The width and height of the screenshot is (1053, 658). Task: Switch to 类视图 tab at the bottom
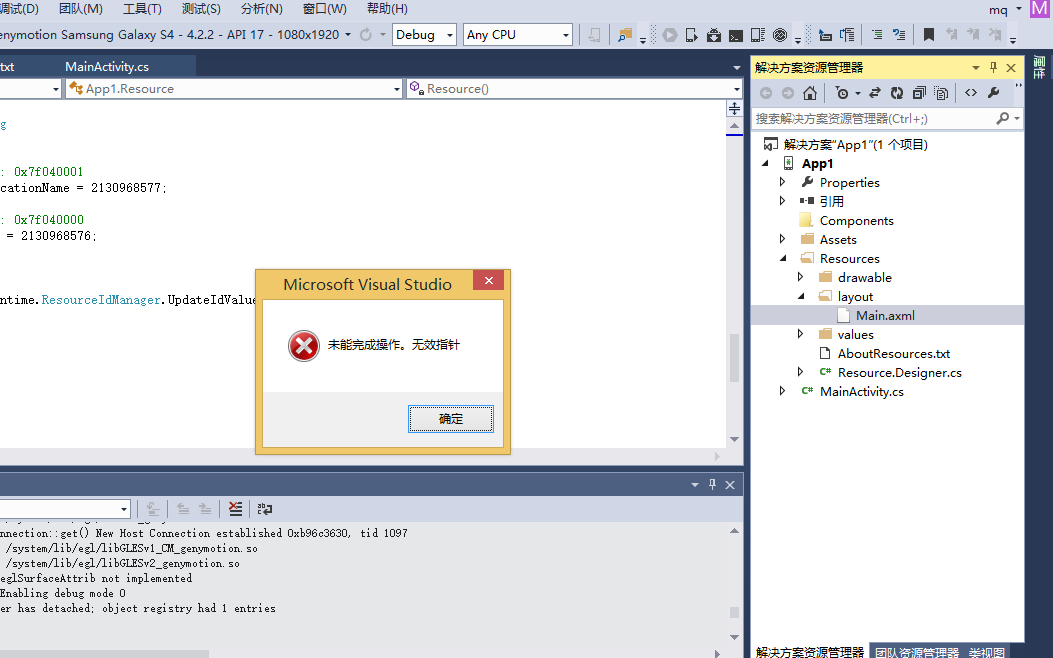(986, 652)
